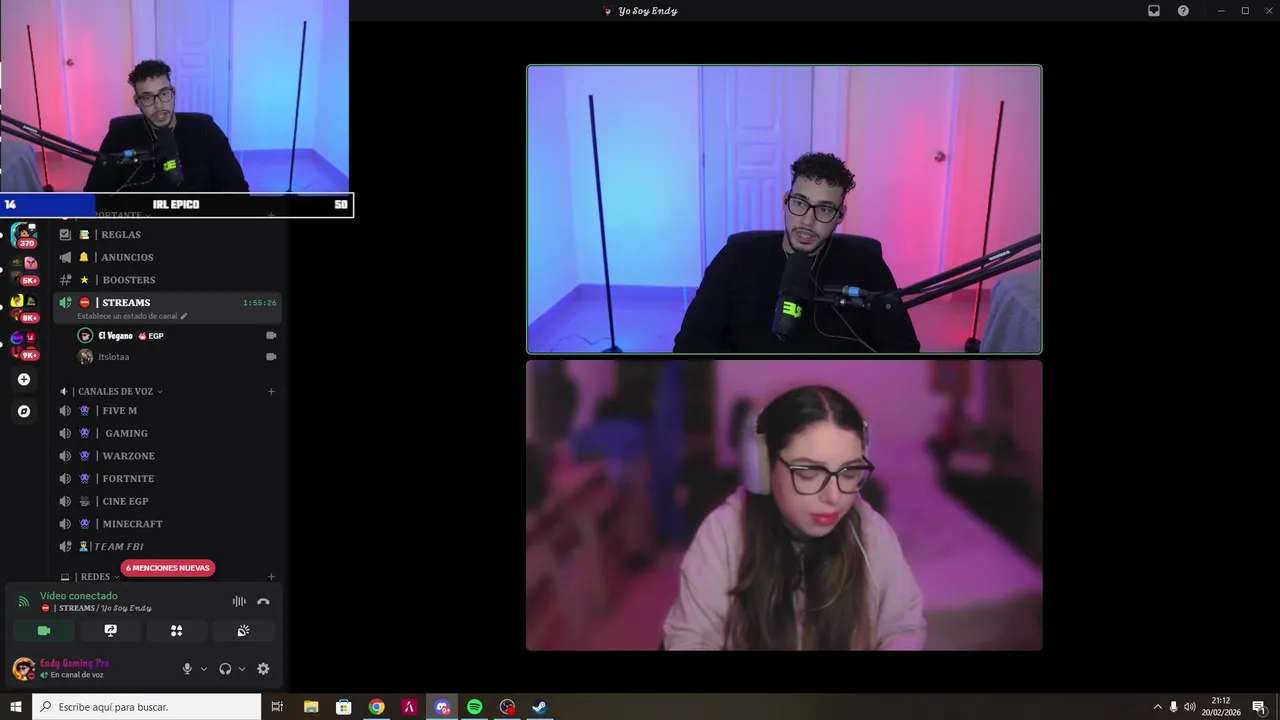This screenshot has width=1280, height=720.
Task: Click the taskbar search box
Action: tap(146, 707)
